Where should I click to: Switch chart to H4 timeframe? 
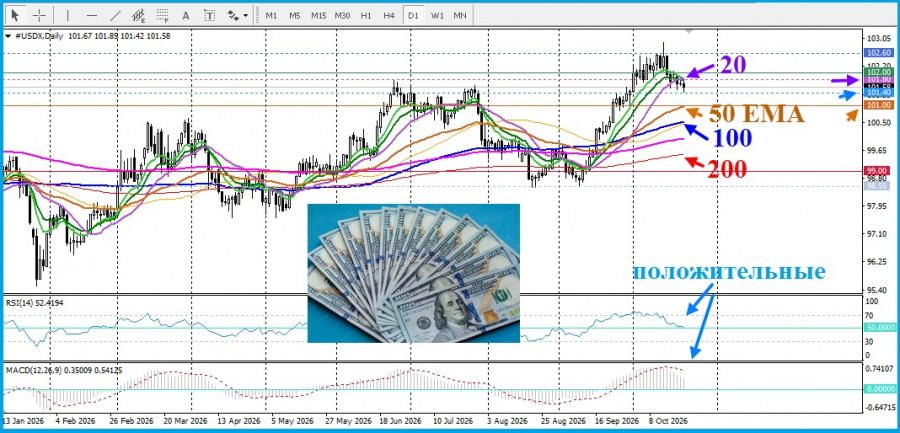click(389, 16)
